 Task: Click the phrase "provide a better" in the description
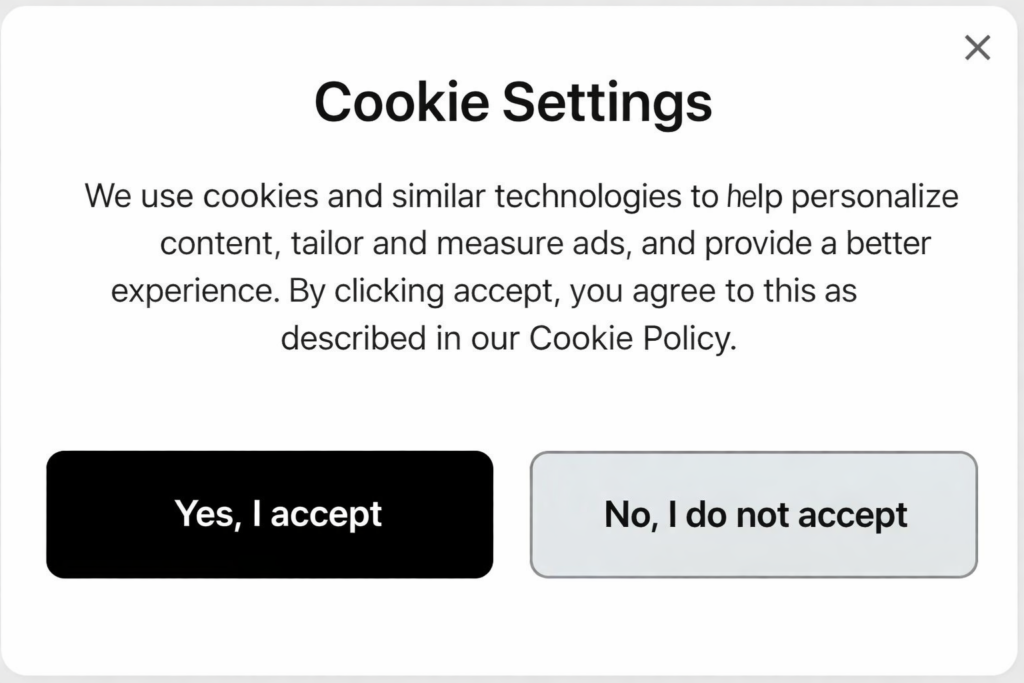coord(818,243)
